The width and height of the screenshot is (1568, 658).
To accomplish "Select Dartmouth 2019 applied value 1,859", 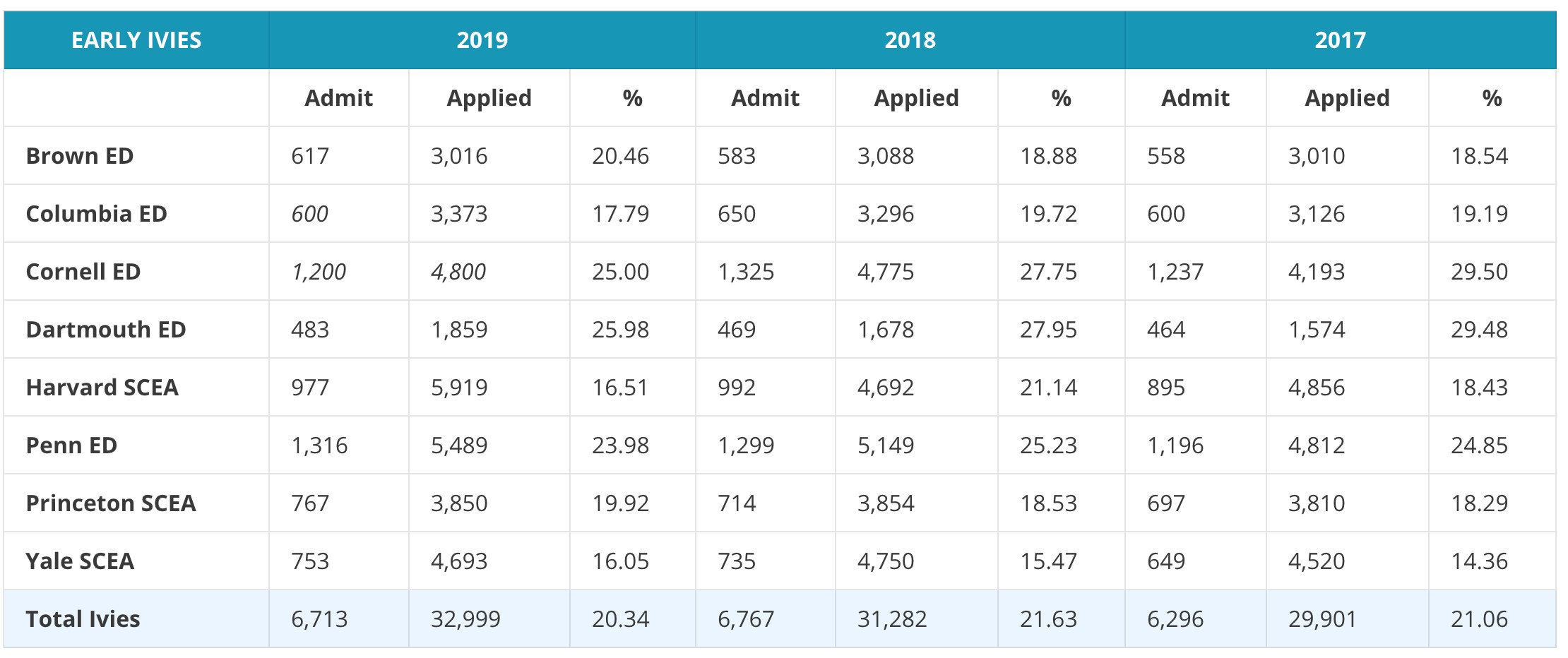I will (459, 330).
